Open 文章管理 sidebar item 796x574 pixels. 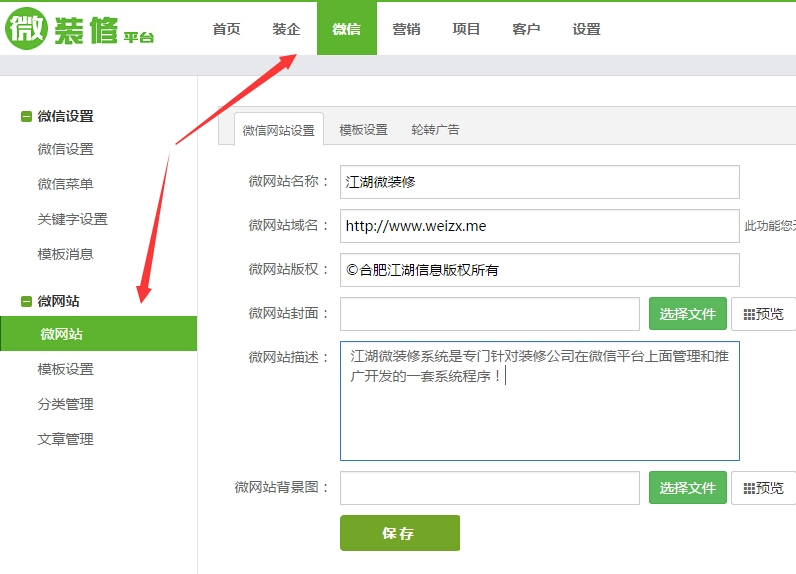point(65,439)
